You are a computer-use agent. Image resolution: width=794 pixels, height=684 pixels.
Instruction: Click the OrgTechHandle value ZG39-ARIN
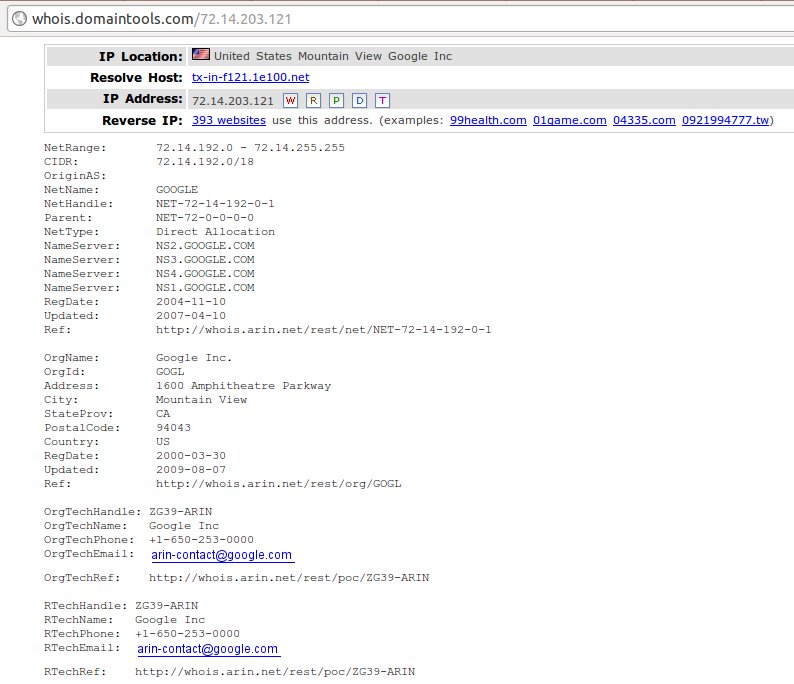(180, 512)
